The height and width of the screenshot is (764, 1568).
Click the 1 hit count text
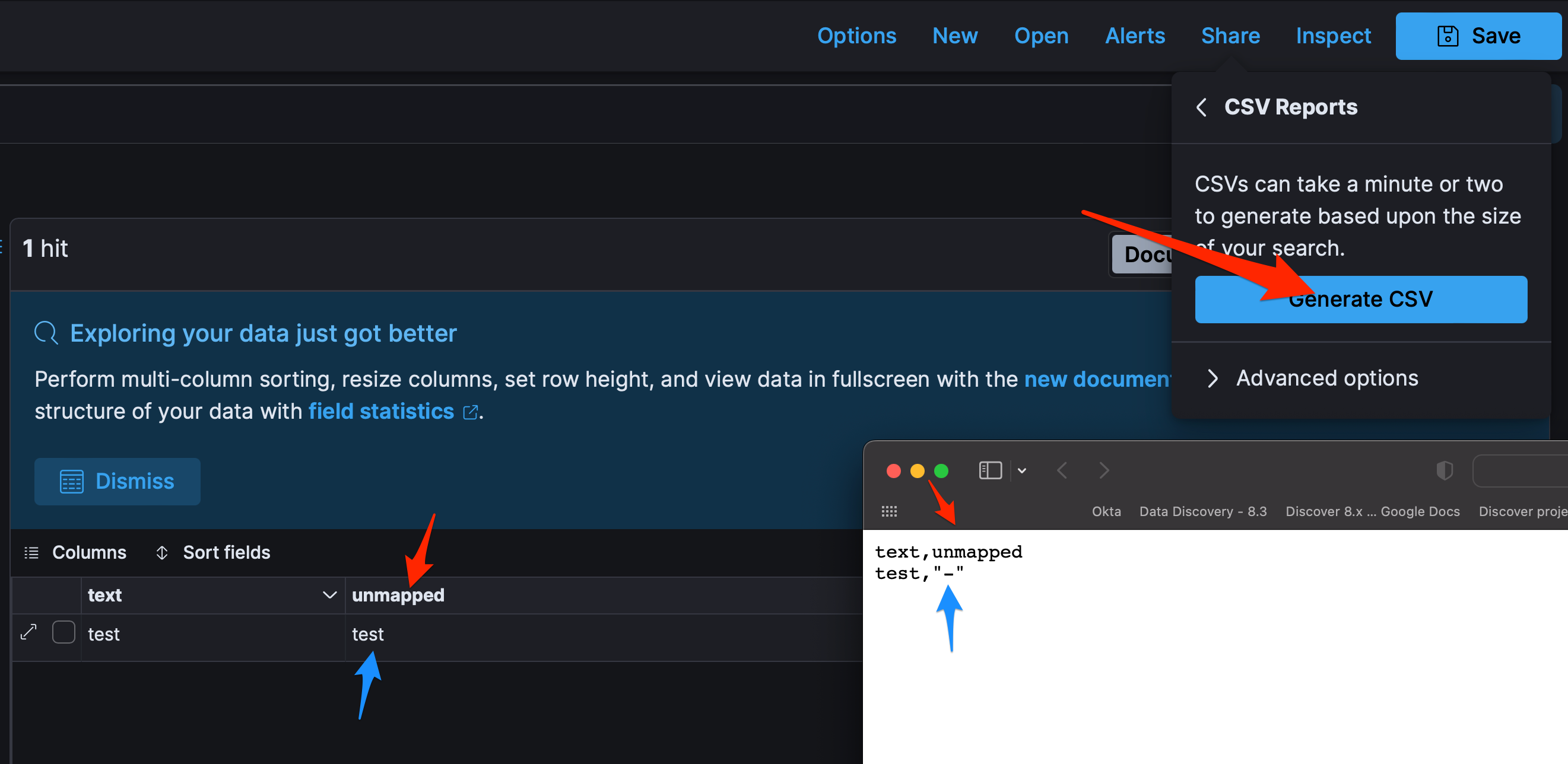tap(45, 248)
